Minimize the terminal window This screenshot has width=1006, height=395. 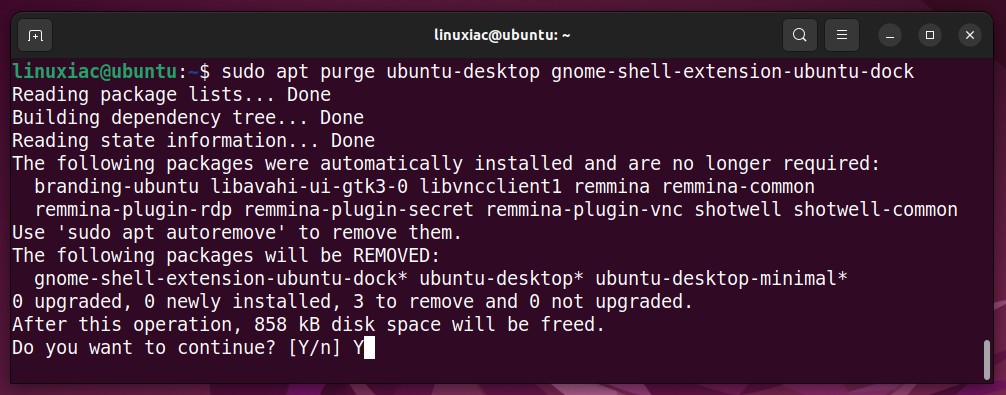tap(890, 35)
